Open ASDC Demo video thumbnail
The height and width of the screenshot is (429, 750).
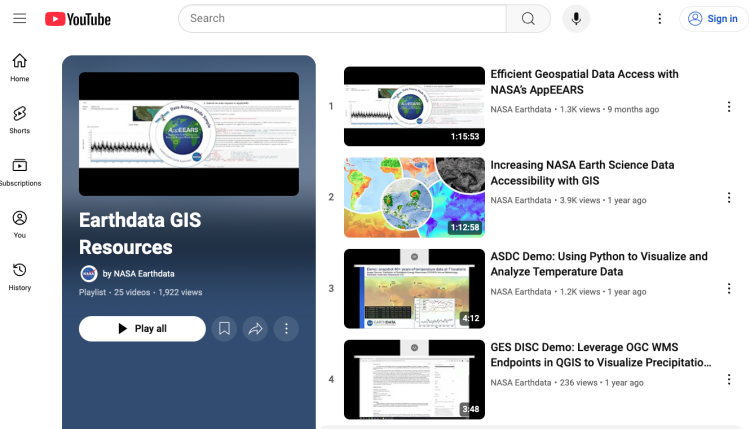point(414,288)
